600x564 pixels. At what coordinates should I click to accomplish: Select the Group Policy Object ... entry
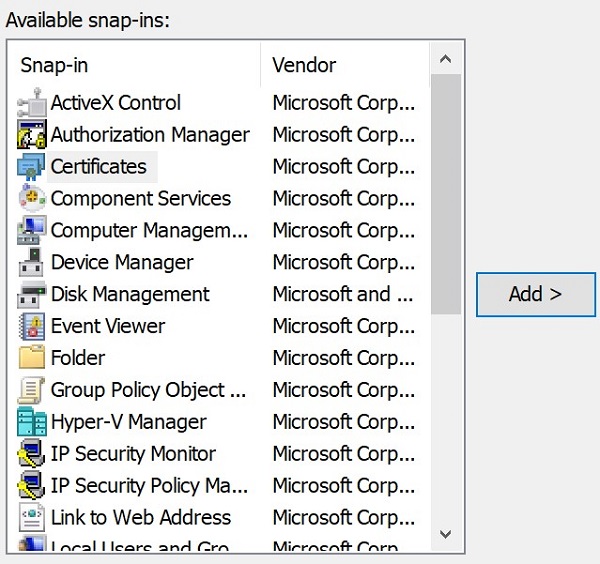coord(148,390)
